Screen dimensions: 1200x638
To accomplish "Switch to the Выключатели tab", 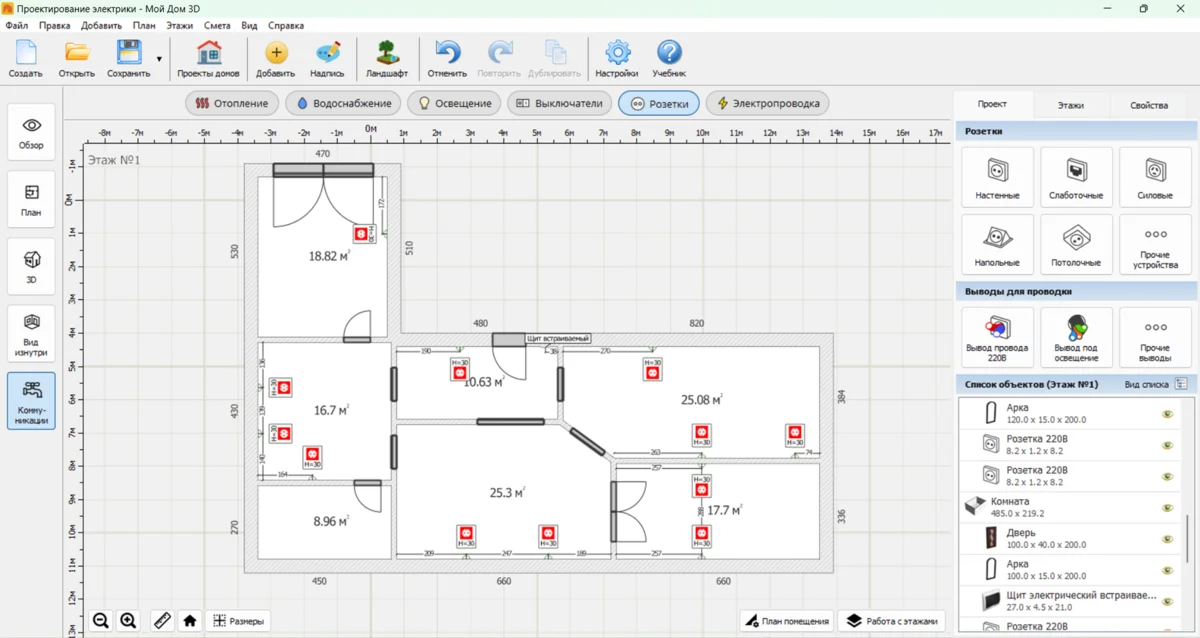I will coord(560,103).
